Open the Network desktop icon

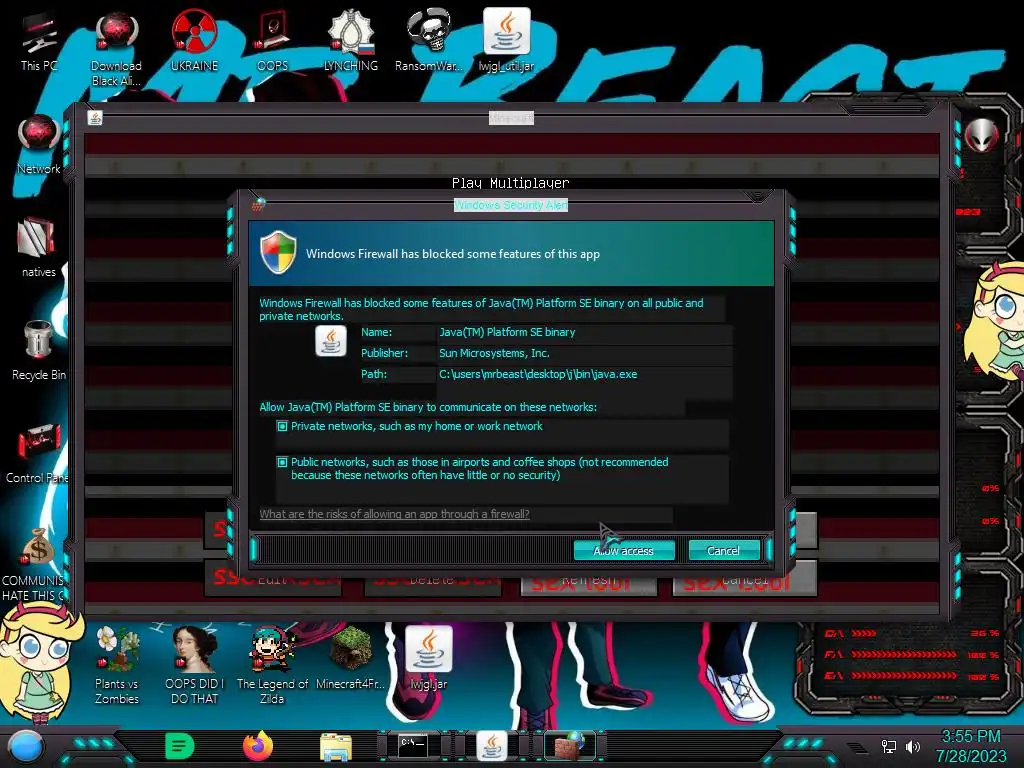(39, 145)
